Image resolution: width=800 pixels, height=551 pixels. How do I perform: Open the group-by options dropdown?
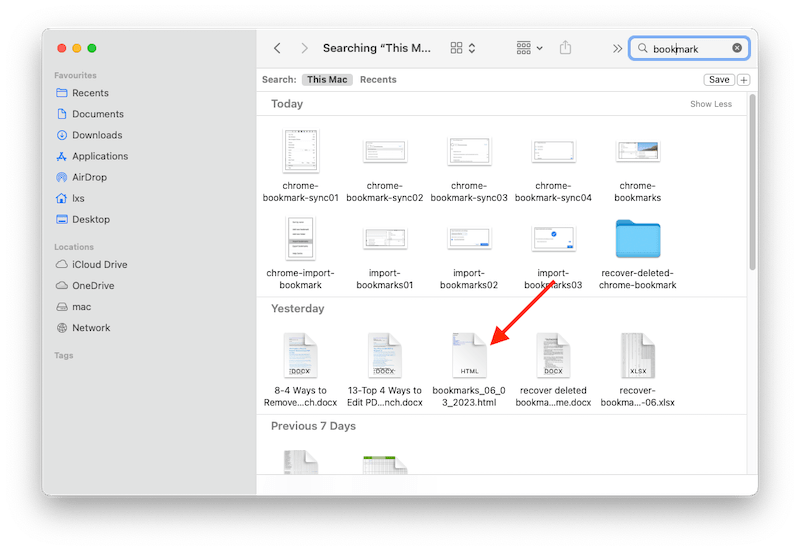(x=529, y=48)
